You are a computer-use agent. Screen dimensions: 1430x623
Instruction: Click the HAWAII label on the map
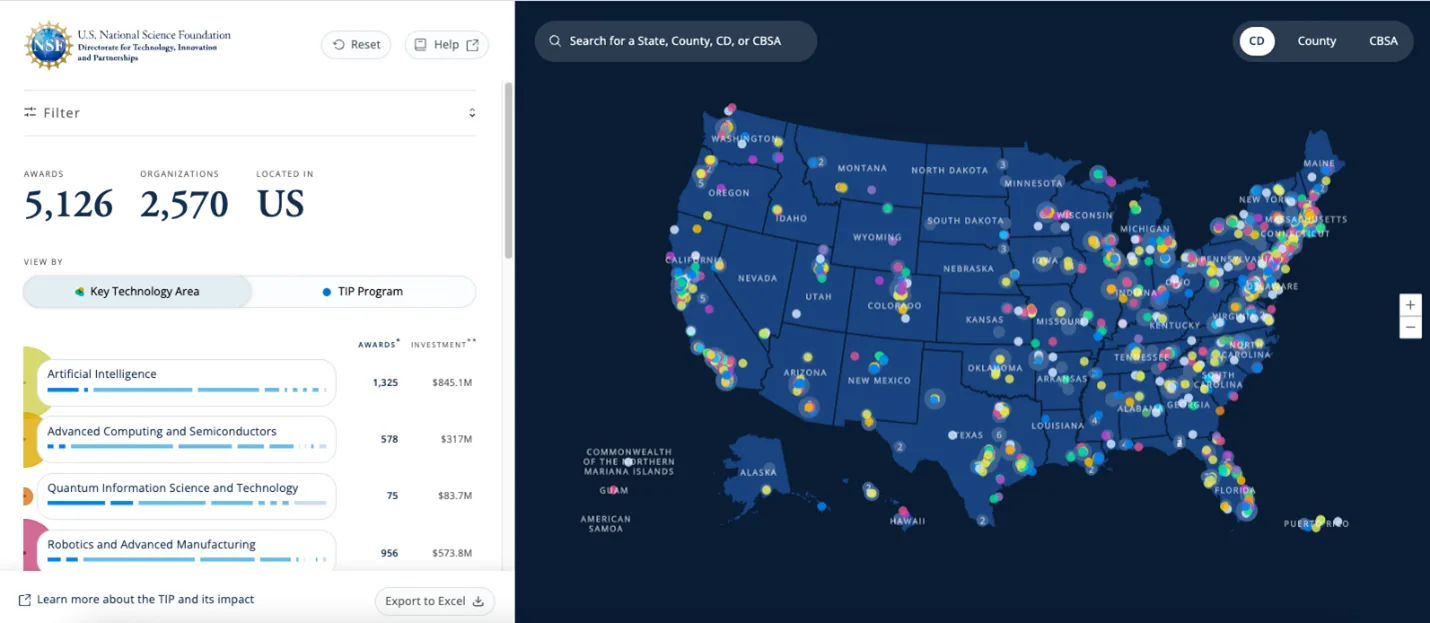(x=908, y=521)
